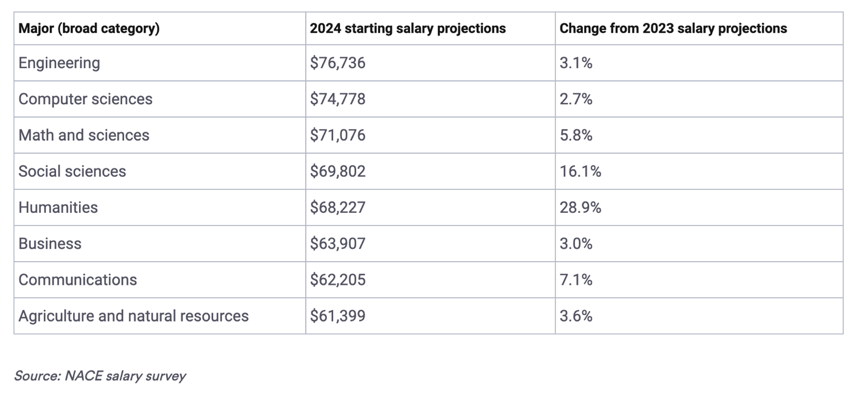The width and height of the screenshot is (864, 406).
Task: Select the Business major cell
Action: pyautogui.click(x=50, y=243)
